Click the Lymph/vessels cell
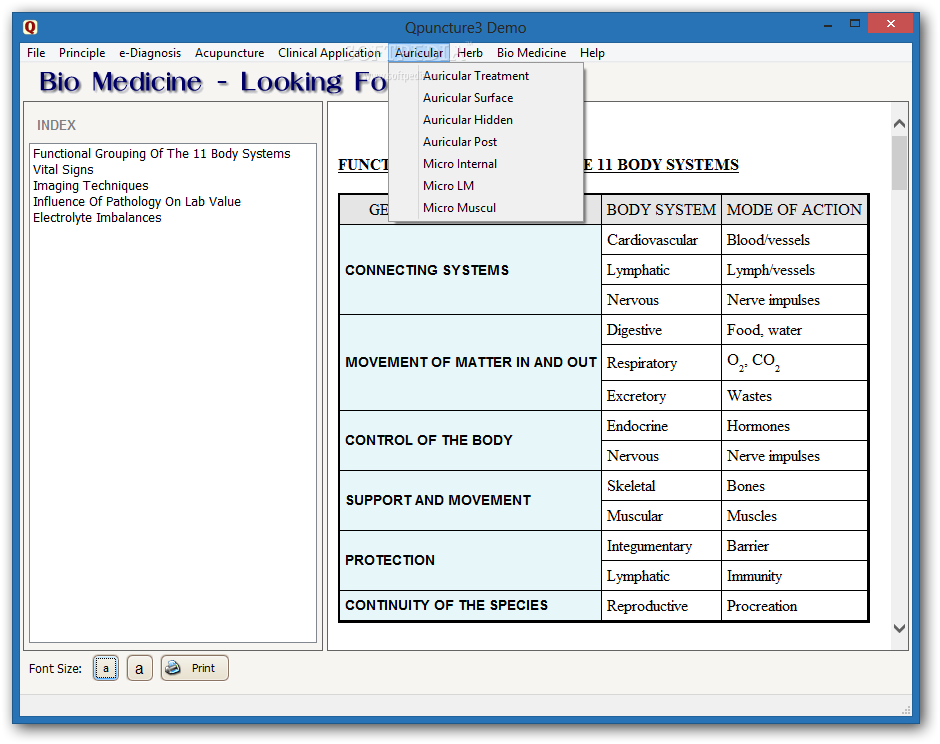940x744 pixels. tap(794, 270)
